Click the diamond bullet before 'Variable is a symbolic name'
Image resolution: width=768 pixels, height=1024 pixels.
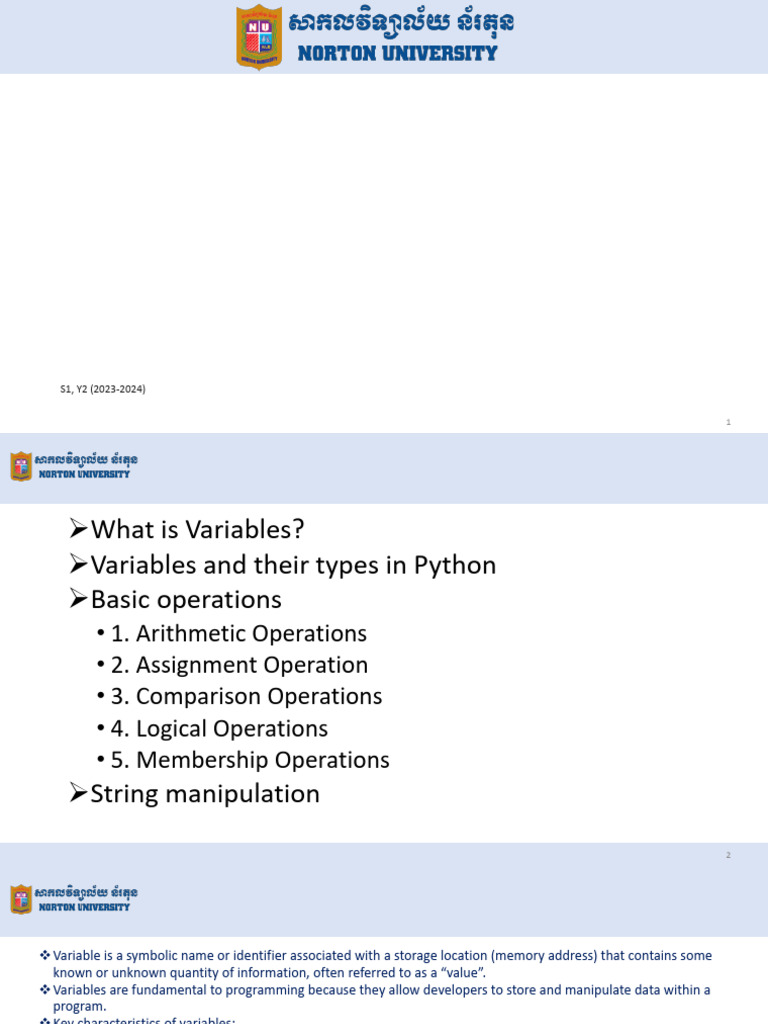[x=45, y=955]
